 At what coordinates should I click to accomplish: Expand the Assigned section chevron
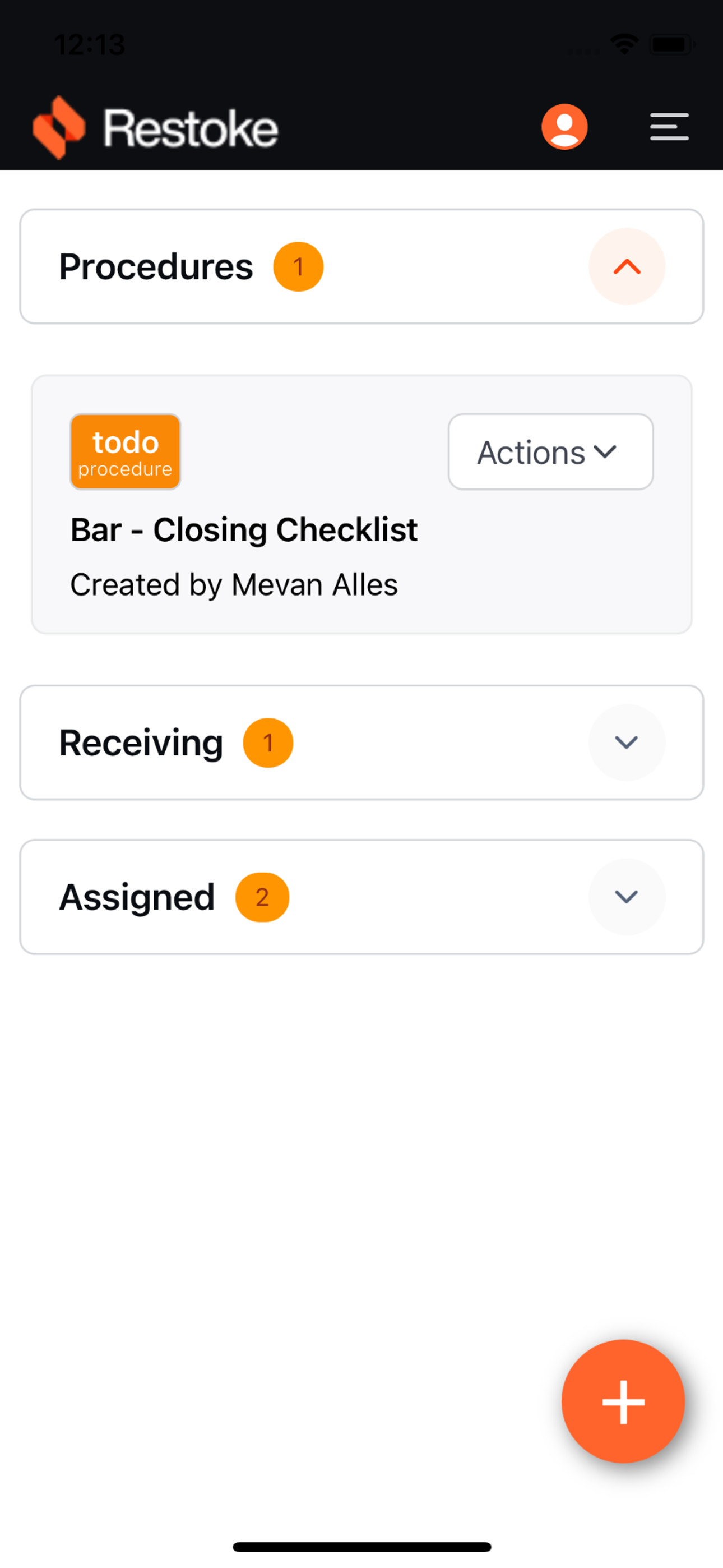pos(626,897)
